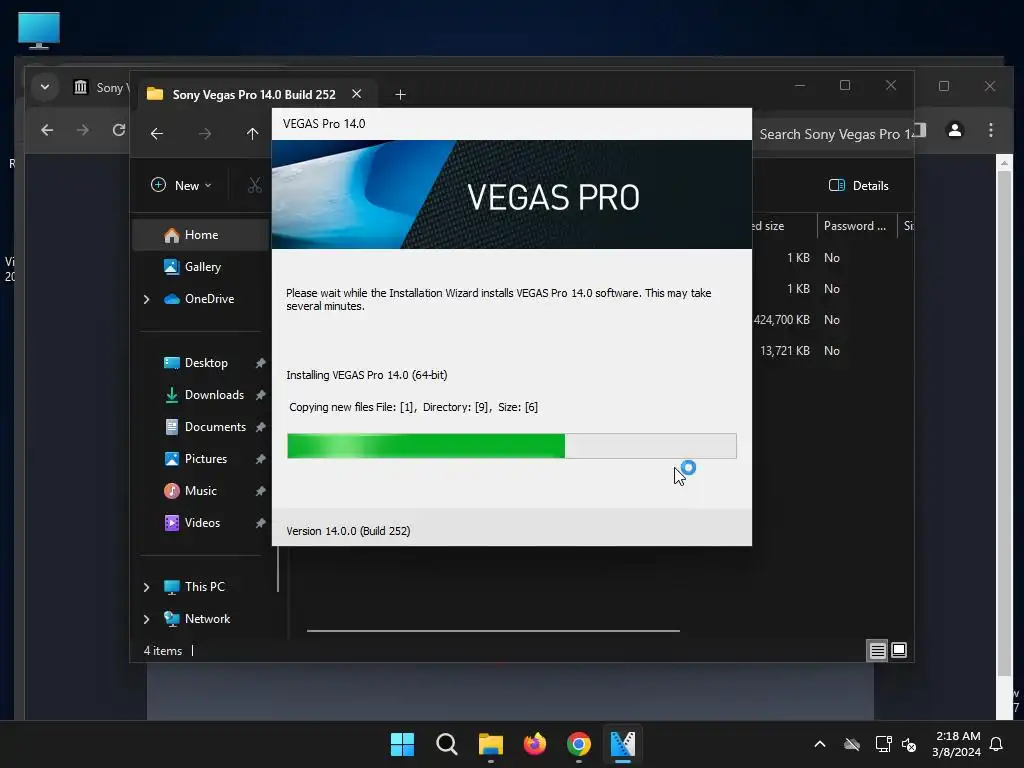The width and height of the screenshot is (1024, 768).
Task: Open the Documents quick access folder
Action: (x=214, y=426)
